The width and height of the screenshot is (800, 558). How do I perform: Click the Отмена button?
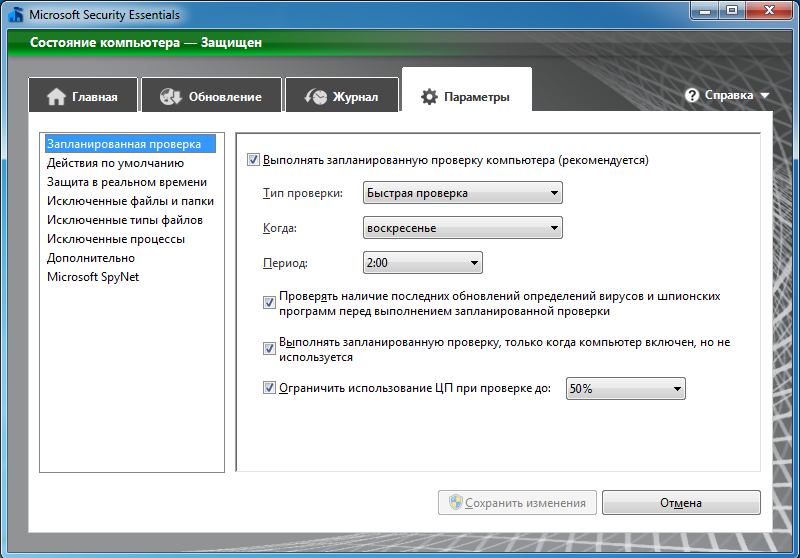coord(681,503)
